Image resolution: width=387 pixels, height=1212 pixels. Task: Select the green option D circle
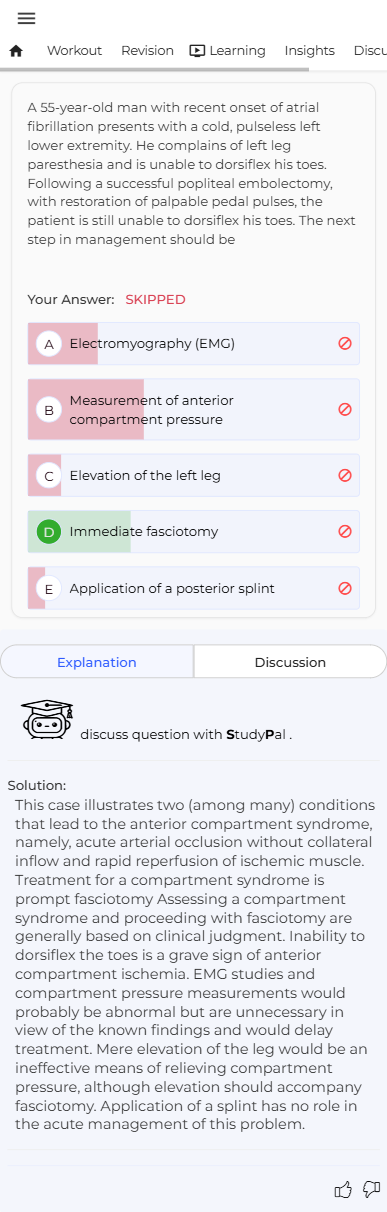49,532
